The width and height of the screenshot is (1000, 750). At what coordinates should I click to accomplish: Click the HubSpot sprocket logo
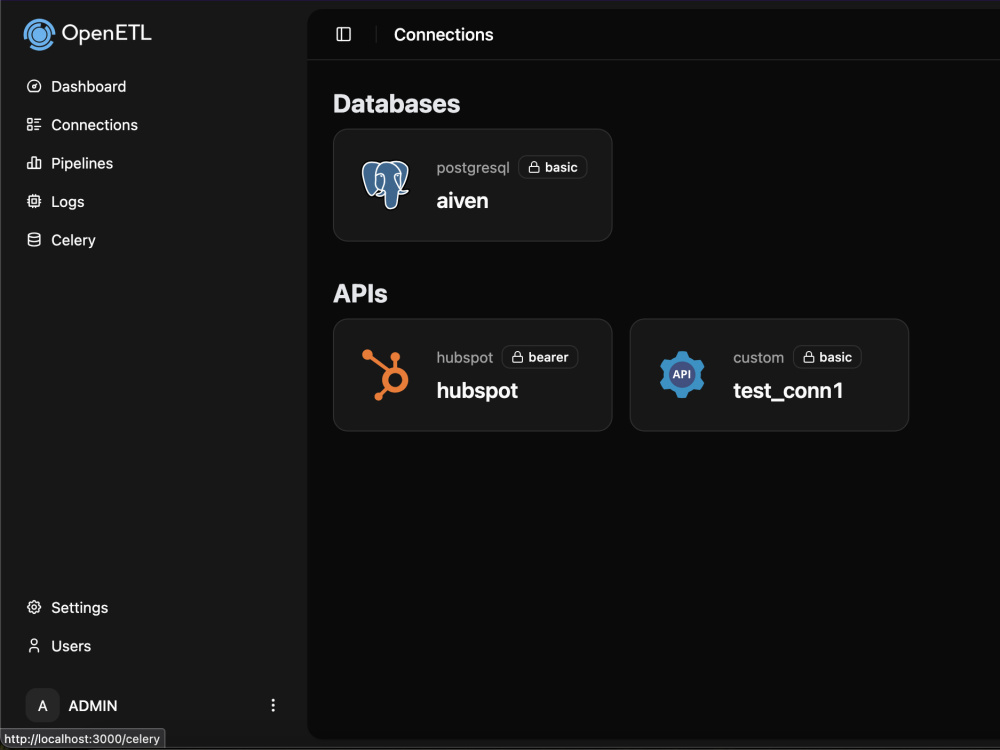coord(385,375)
